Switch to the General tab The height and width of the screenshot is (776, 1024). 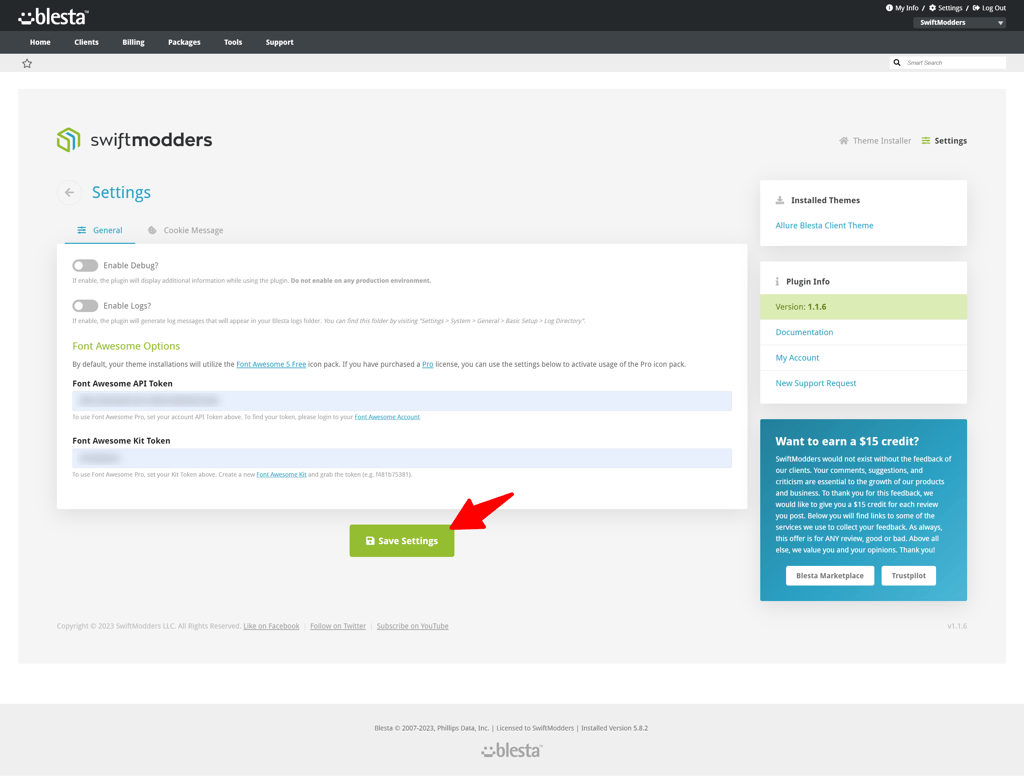click(100, 231)
